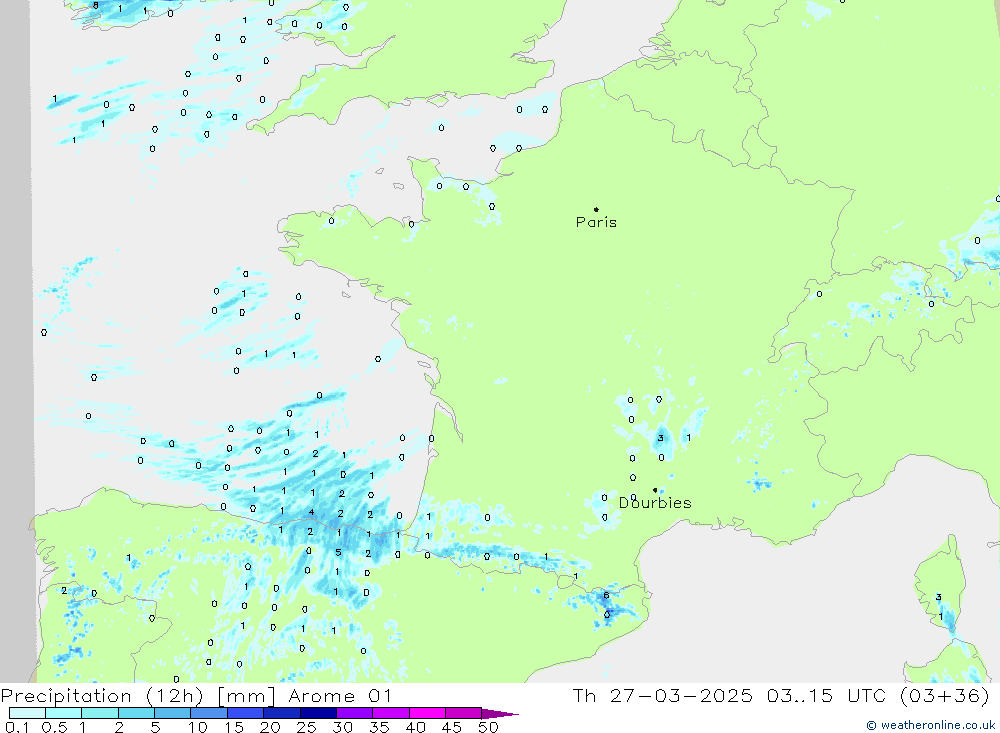The height and width of the screenshot is (733, 1000).
Task: Click the Paris city label
Action: 596,222
